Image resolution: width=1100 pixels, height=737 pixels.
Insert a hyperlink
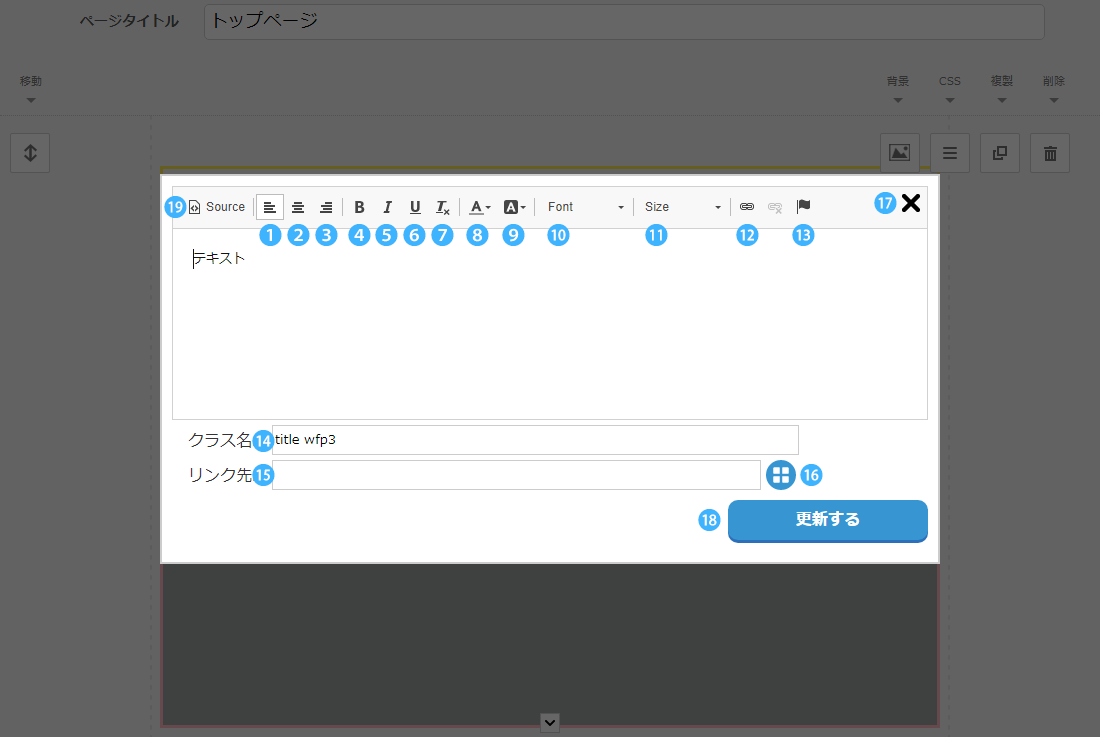click(747, 207)
